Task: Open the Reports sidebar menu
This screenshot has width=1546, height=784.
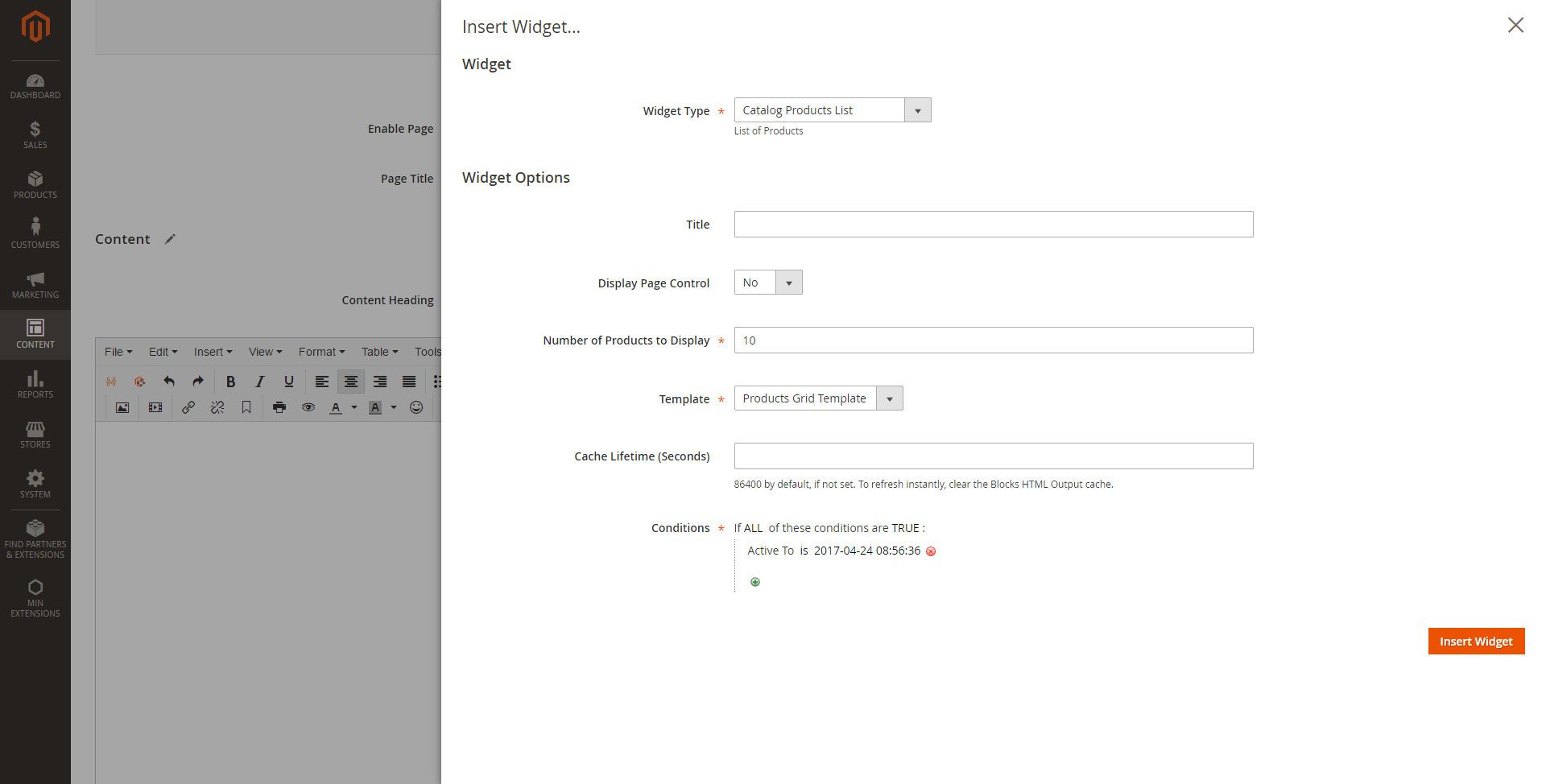Action: point(35,384)
